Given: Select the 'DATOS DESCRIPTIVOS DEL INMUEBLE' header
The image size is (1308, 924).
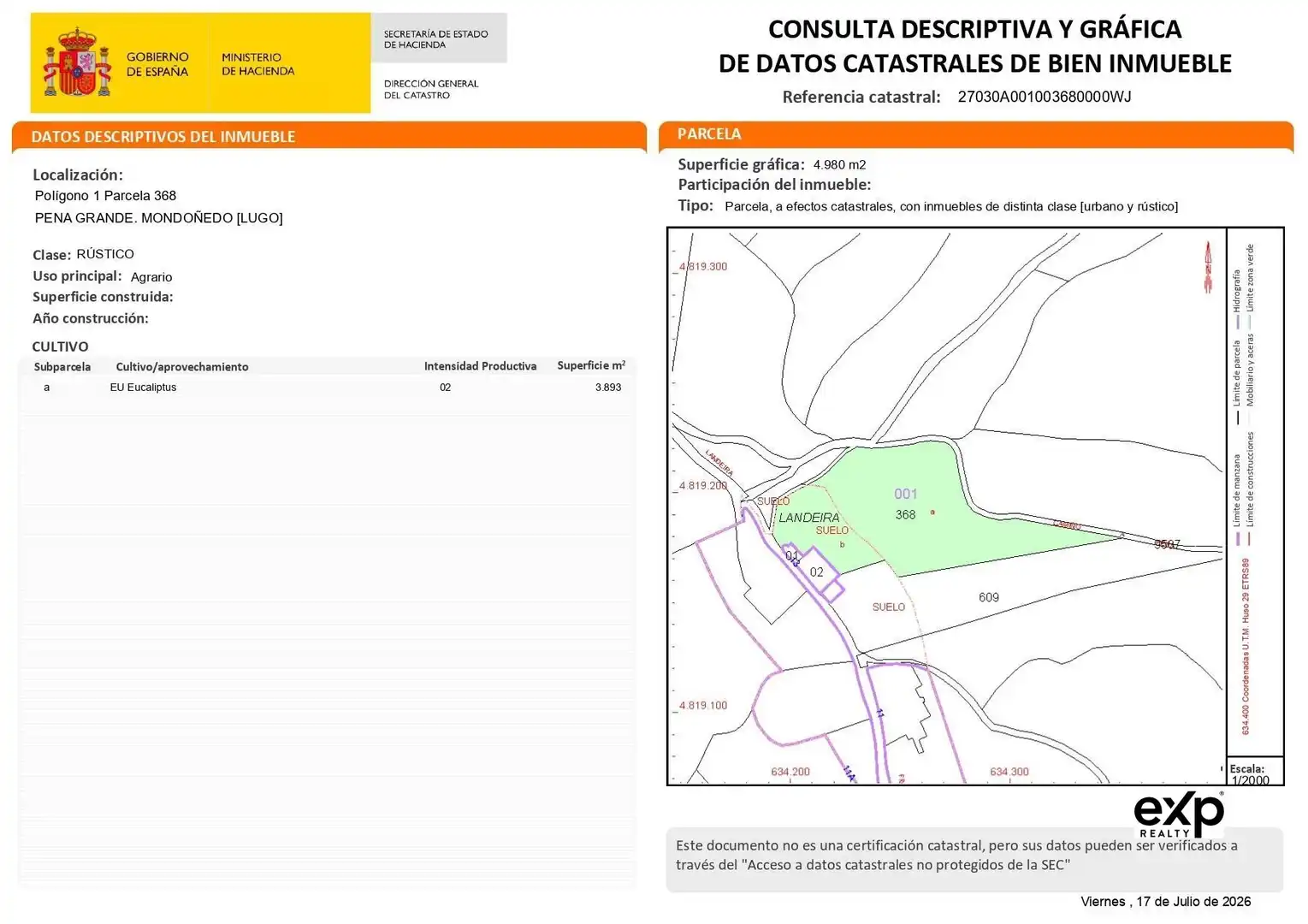Looking at the screenshot, I should (x=163, y=137).
